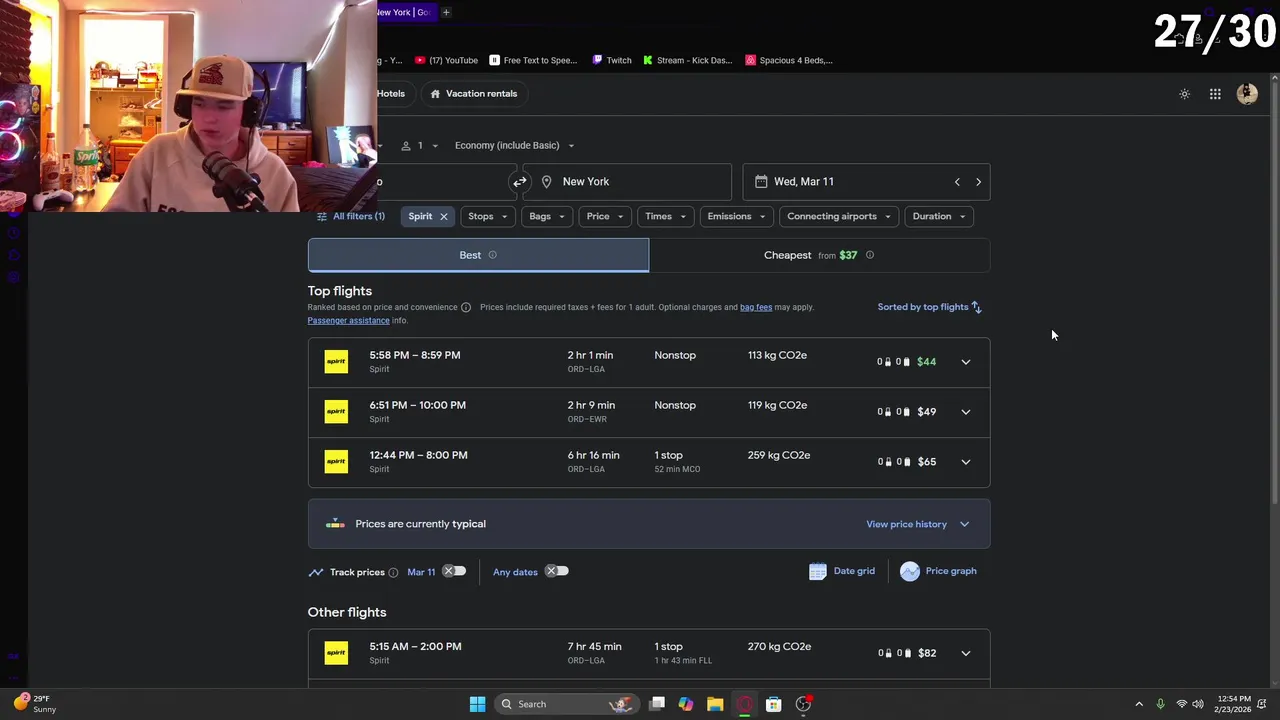The height and width of the screenshot is (720, 1280).
Task: Click Spirit logo of 12:44 PM flight
Action: click(336, 462)
